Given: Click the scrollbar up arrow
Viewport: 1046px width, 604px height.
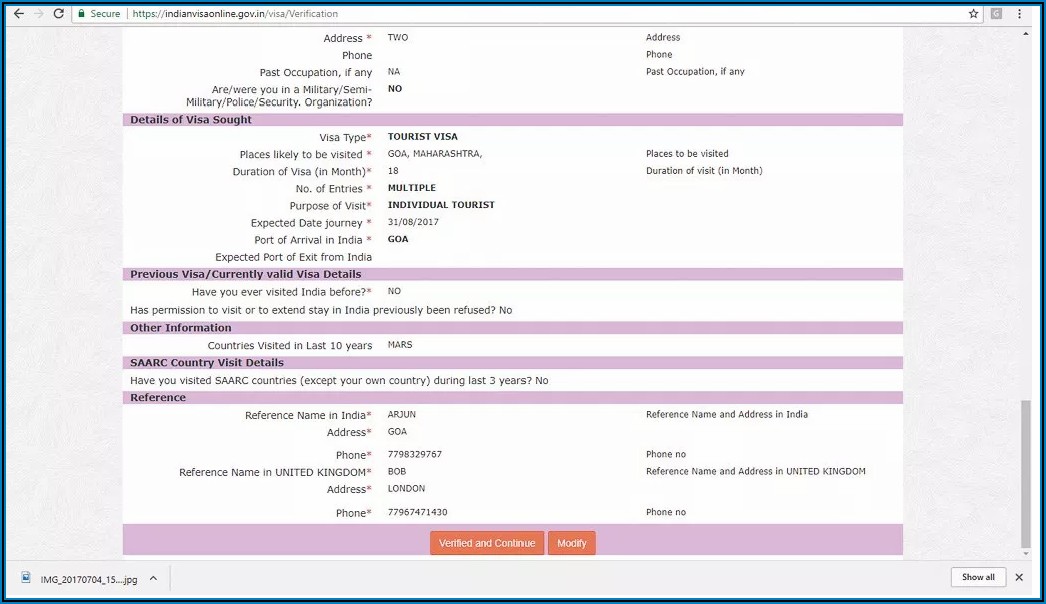Looking at the screenshot, I should (1025, 34).
